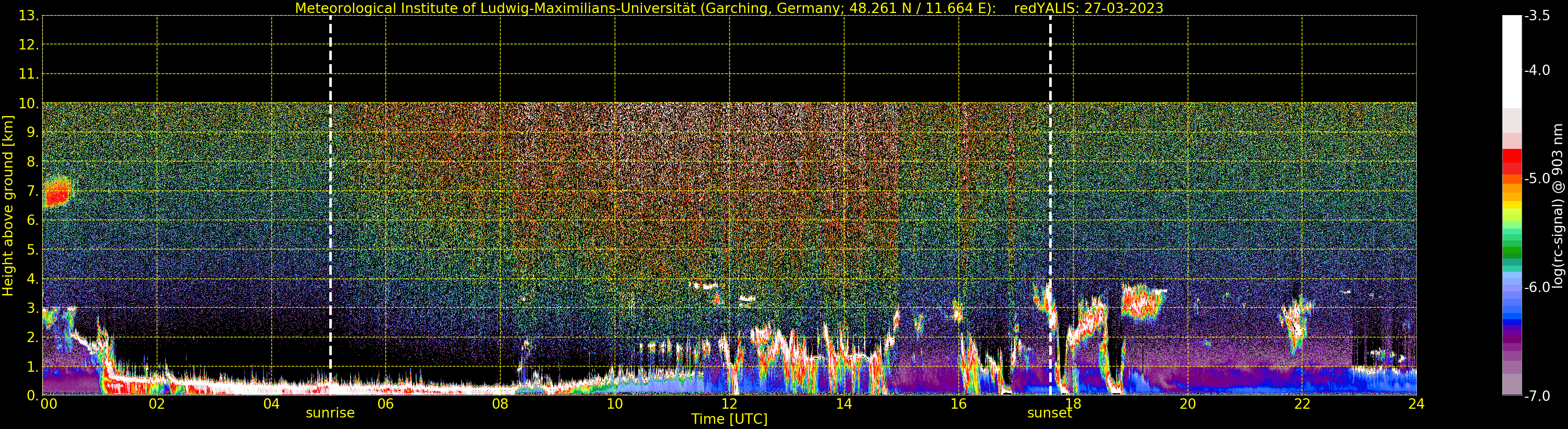Viewport: 1568px width, 429px height.
Task: Click the '0.' tick on the height axis
Action: pos(32,396)
